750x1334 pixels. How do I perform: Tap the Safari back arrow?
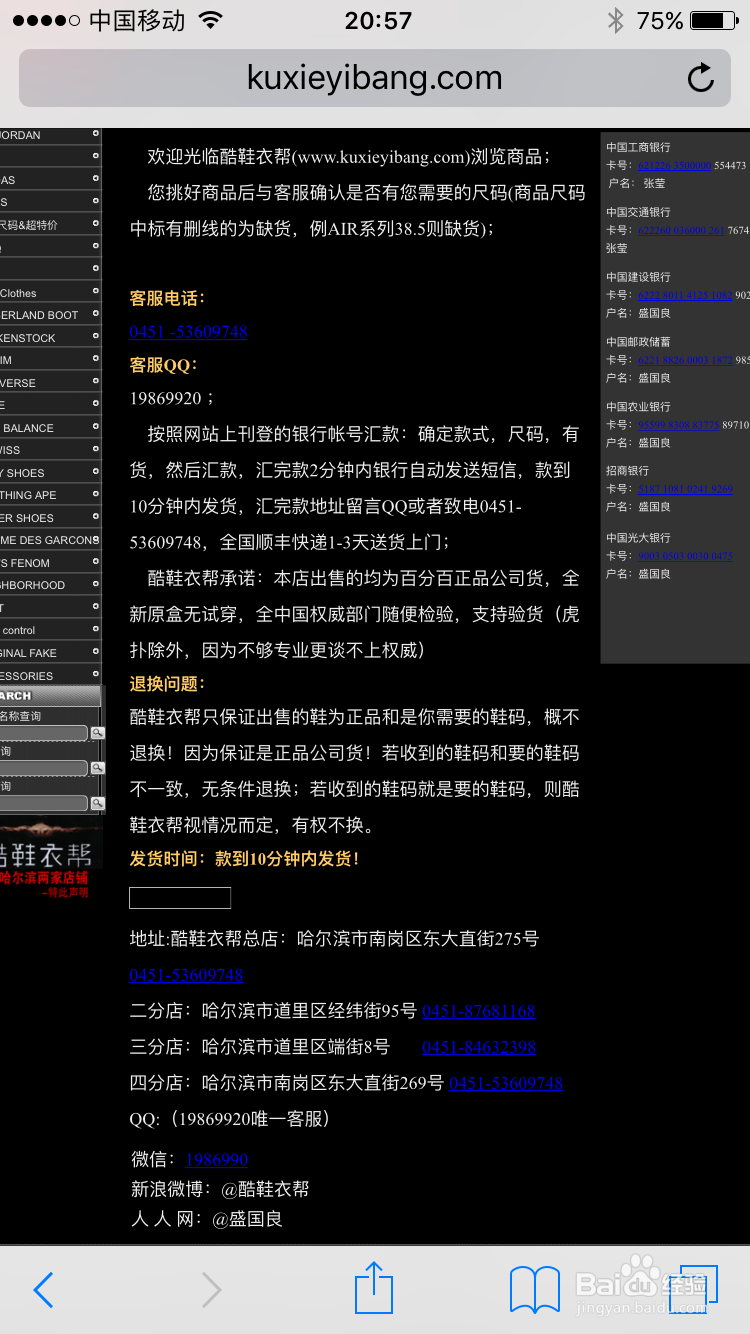[43, 1290]
